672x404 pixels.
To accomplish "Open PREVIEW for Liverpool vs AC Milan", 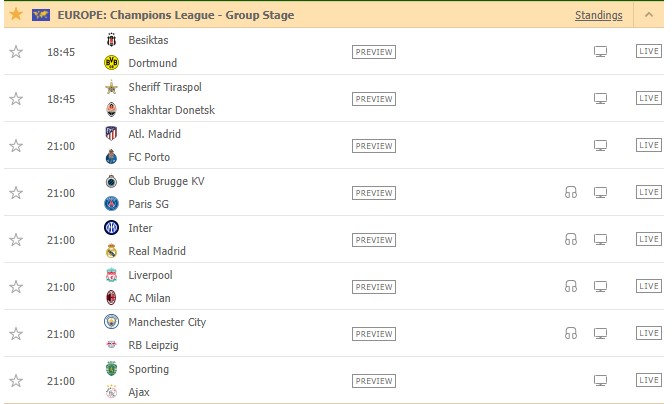I will click(374, 287).
